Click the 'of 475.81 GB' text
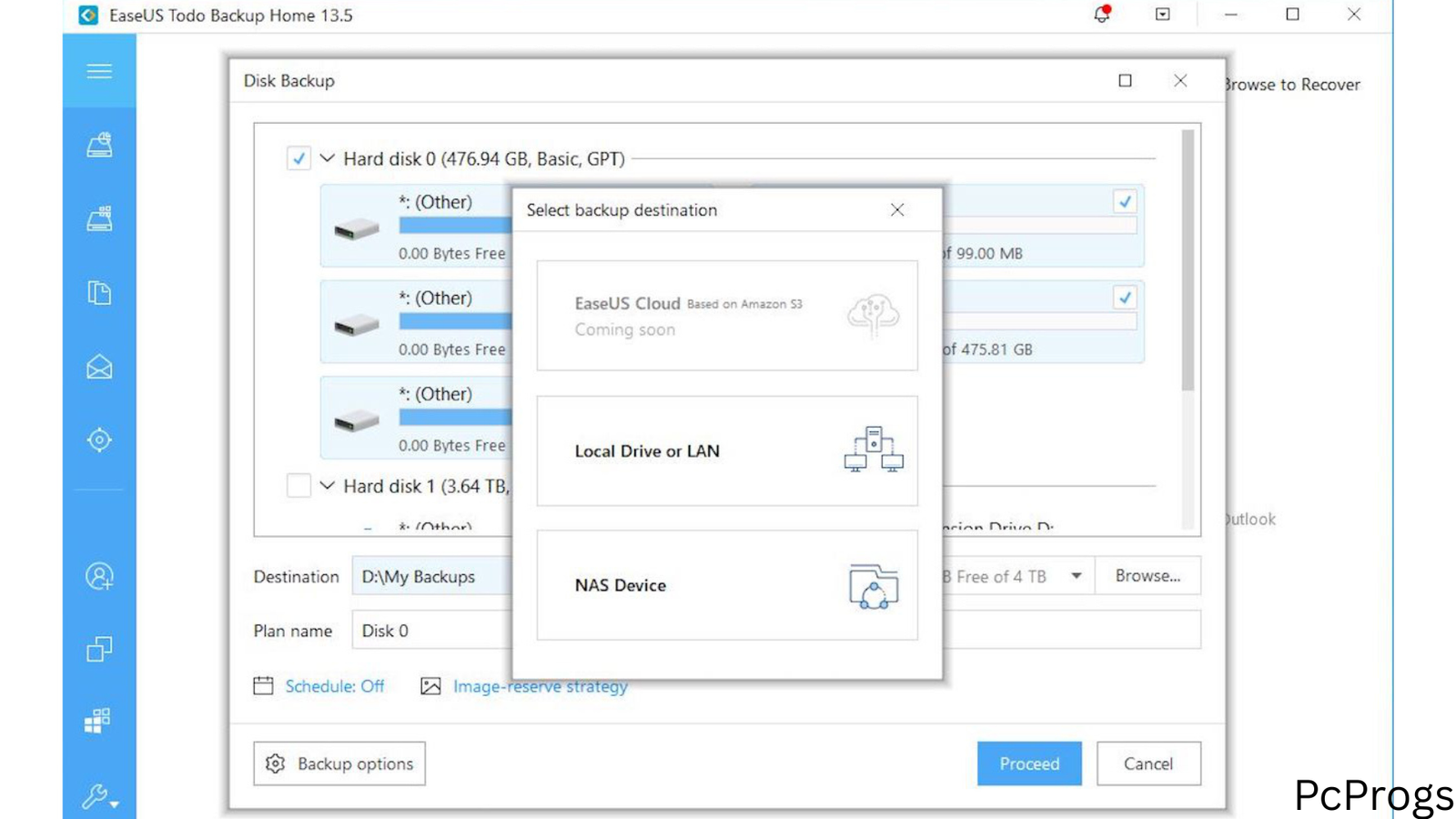 tap(987, 349)
